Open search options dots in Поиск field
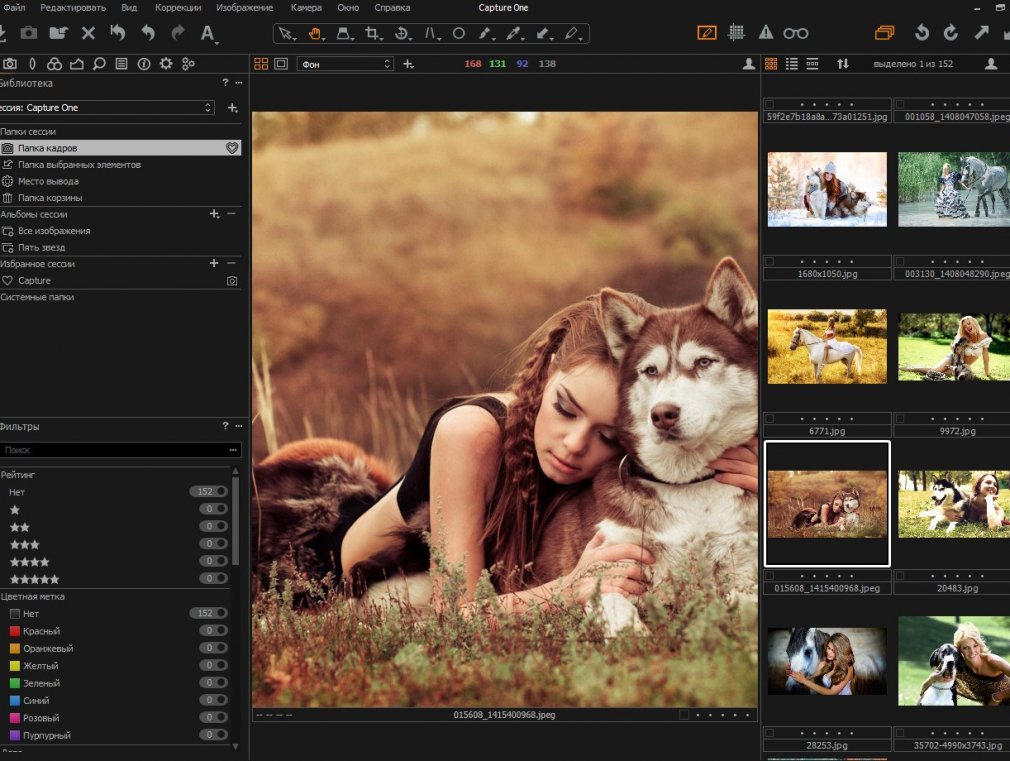This screenshot has width=1010, height=761. (233, 450)
